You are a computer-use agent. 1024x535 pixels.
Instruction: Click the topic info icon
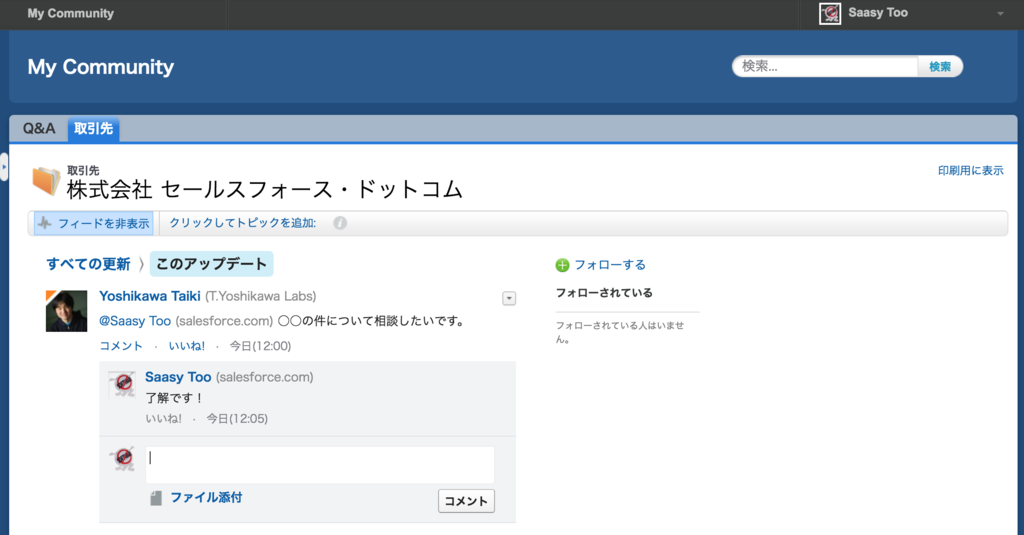[340, 223]
